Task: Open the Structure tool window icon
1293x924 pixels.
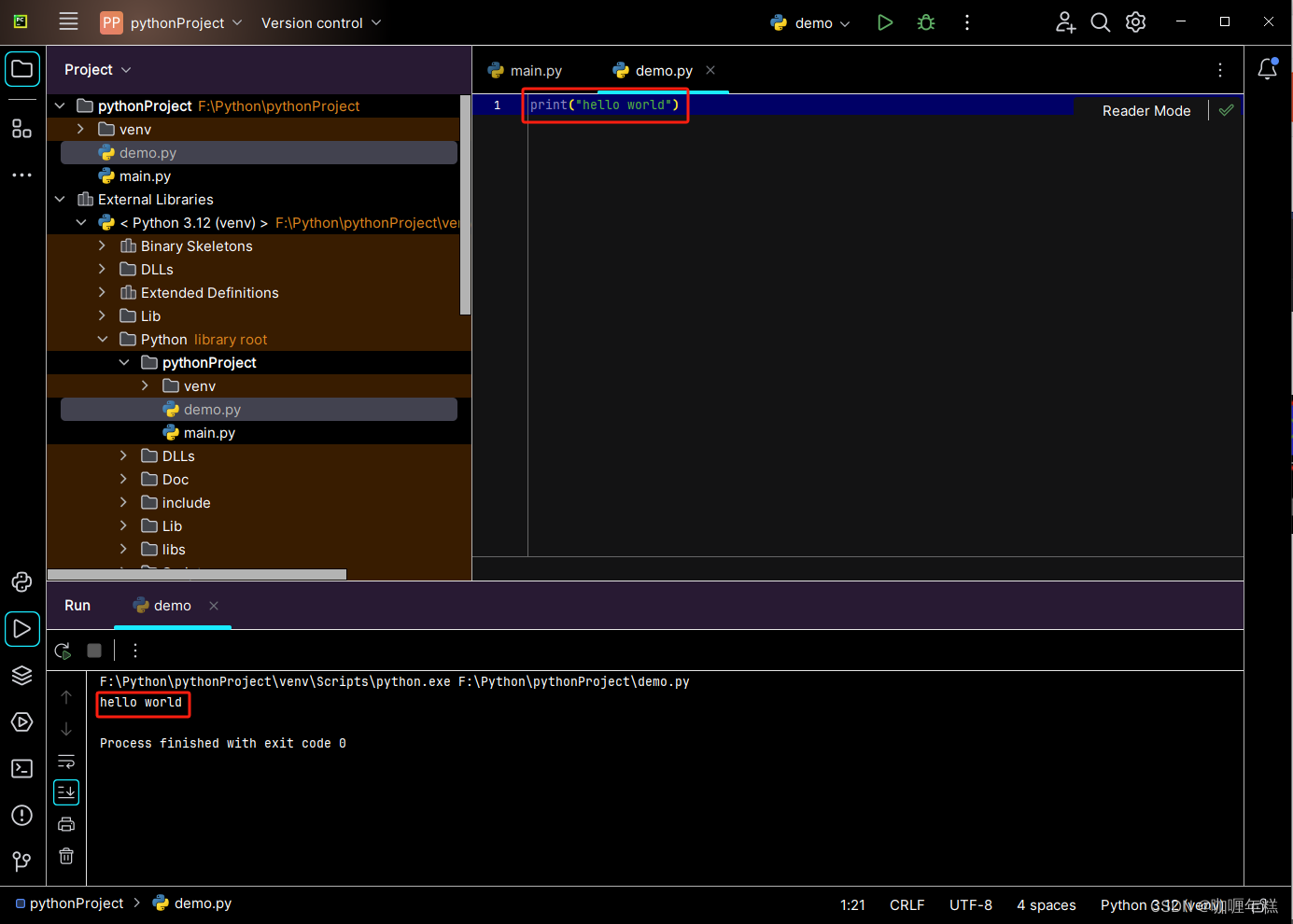Action: 22,129
